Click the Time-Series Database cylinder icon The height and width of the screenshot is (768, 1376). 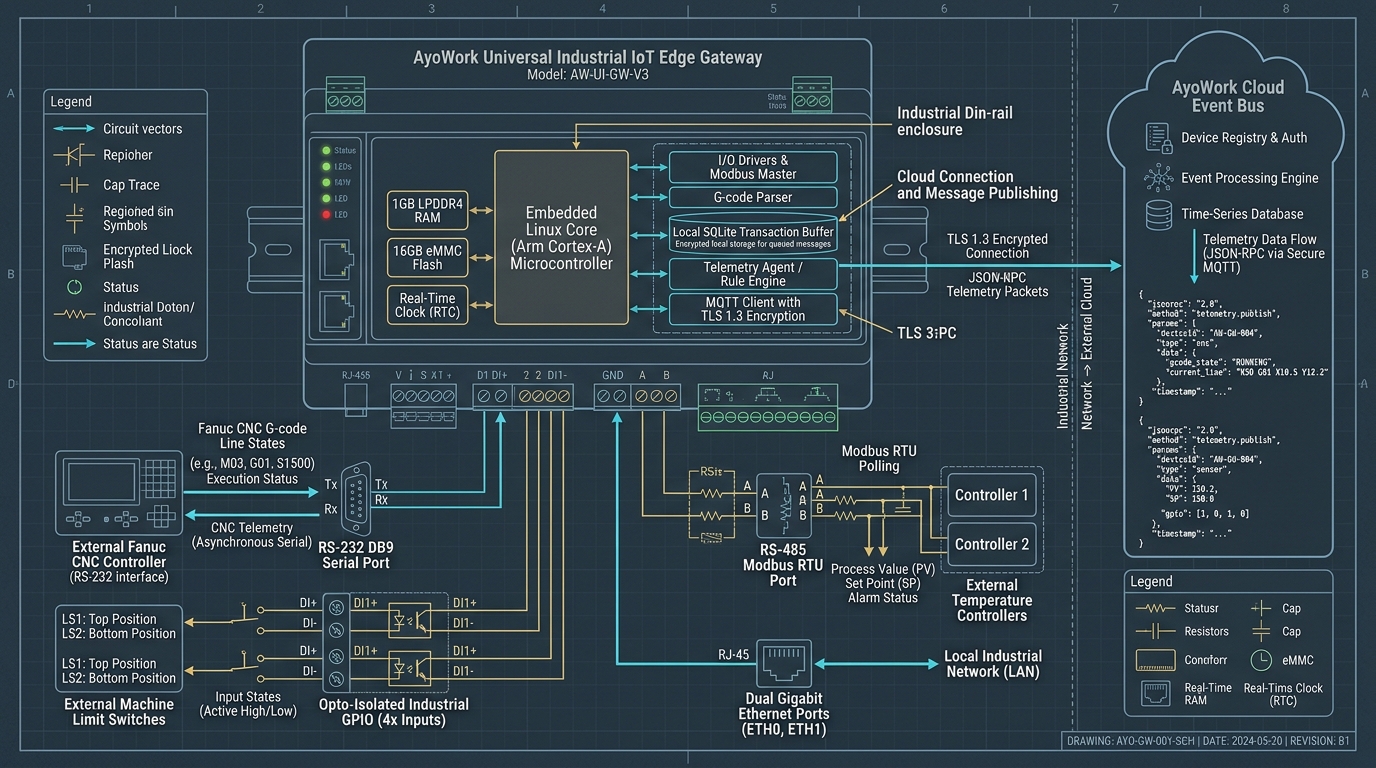coord(1159,214)
